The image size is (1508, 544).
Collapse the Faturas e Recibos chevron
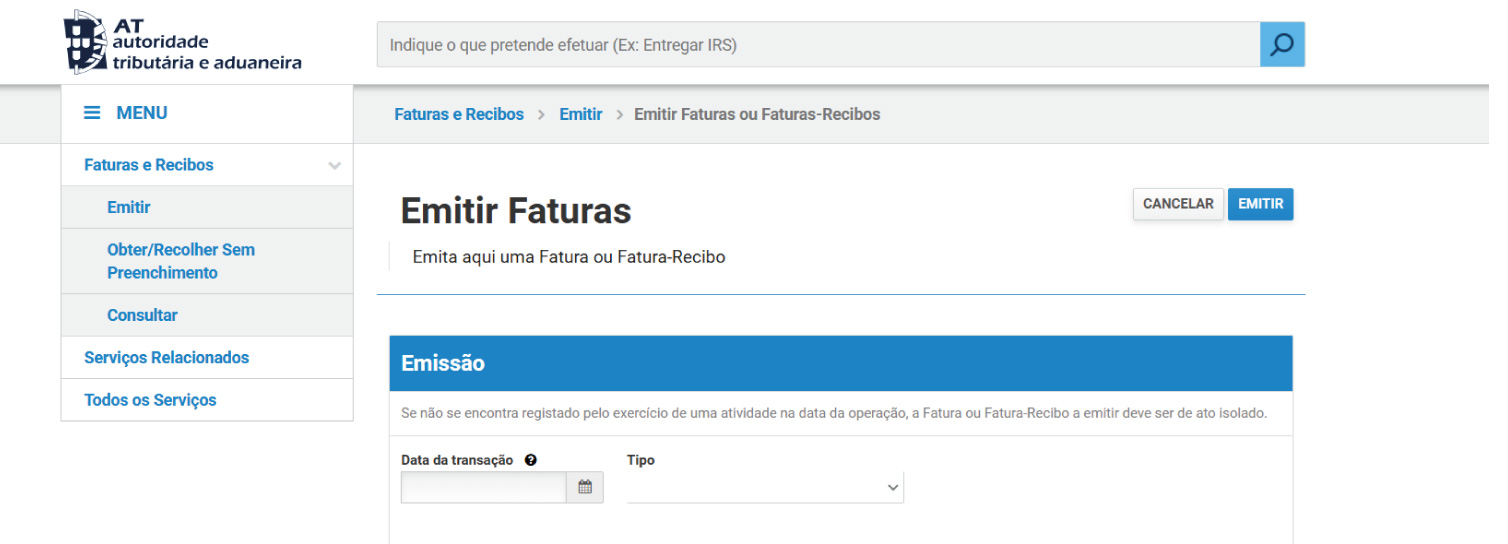(x=334, y=166)
